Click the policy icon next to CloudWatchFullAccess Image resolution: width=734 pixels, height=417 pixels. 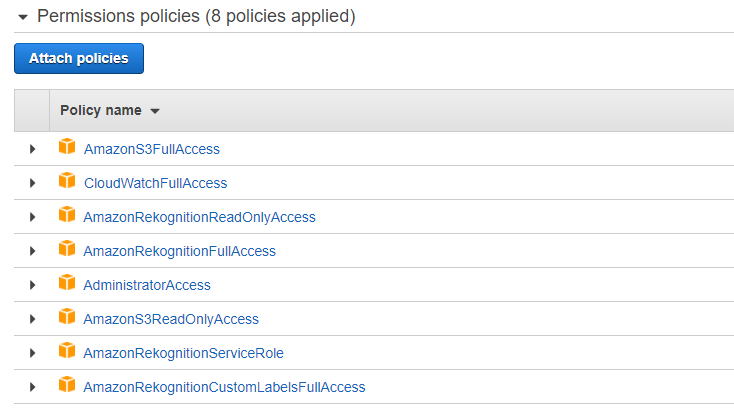67,181
